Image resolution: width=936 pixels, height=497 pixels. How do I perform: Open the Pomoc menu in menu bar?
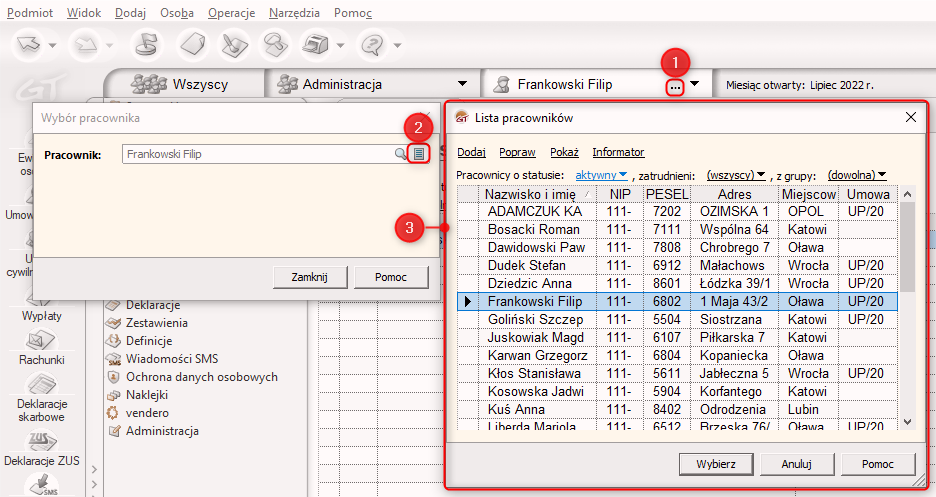pos(353,13)
